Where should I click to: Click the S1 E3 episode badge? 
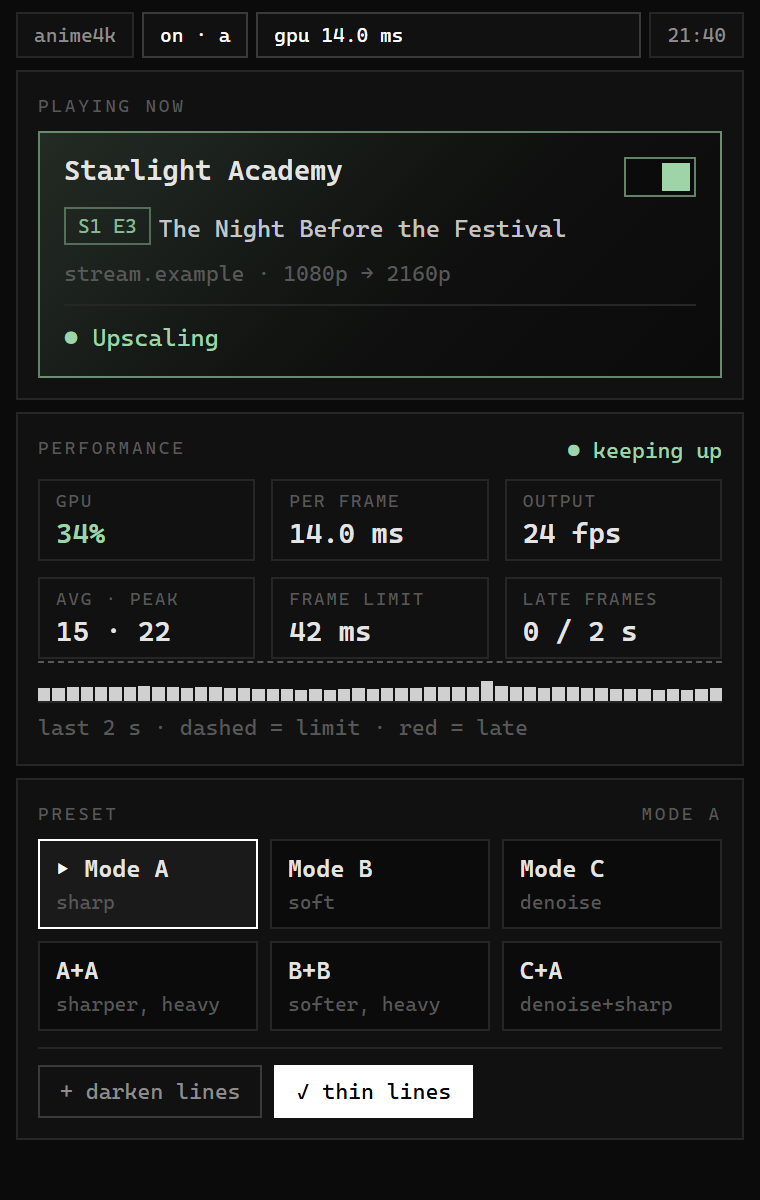click(x=107, y=226)
